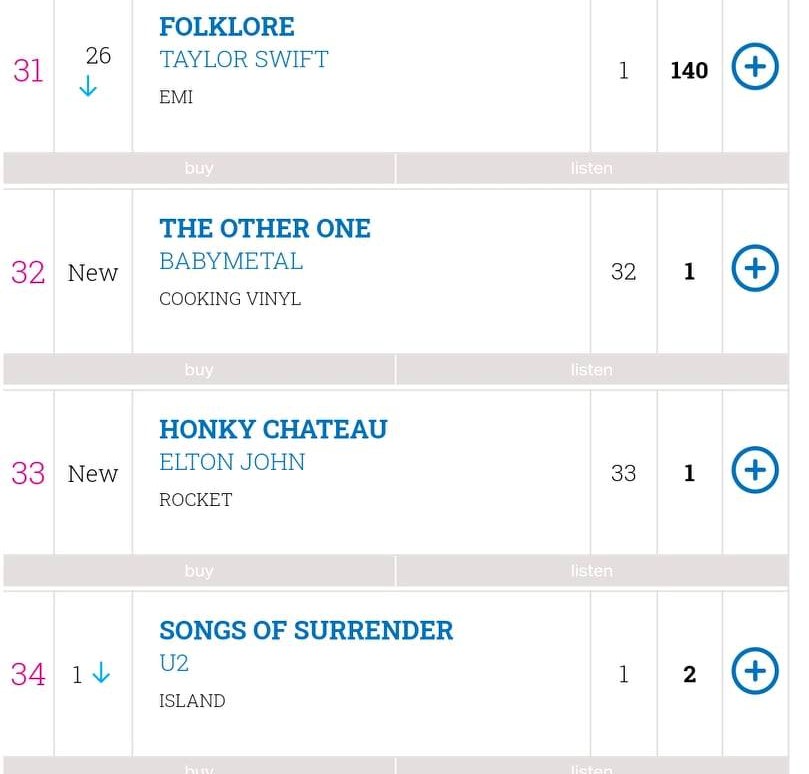Screen dimensions: 809x774
Task: Open plus icon for Songs of Surrender
Action: (755, 671)
